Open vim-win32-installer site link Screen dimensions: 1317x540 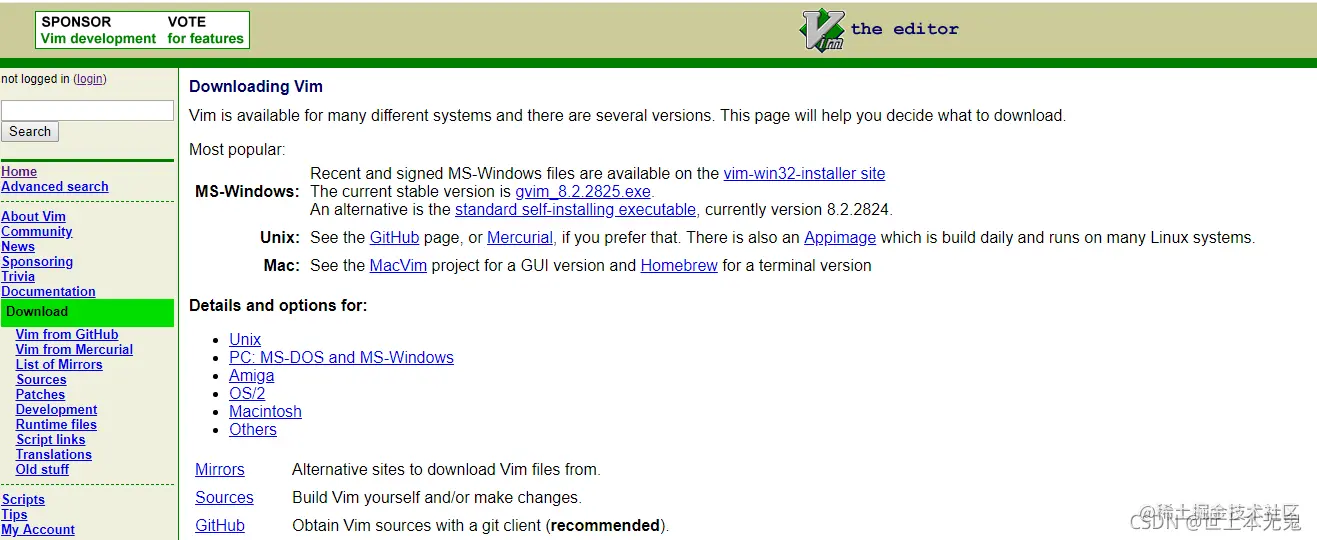(x=804, y=174)
